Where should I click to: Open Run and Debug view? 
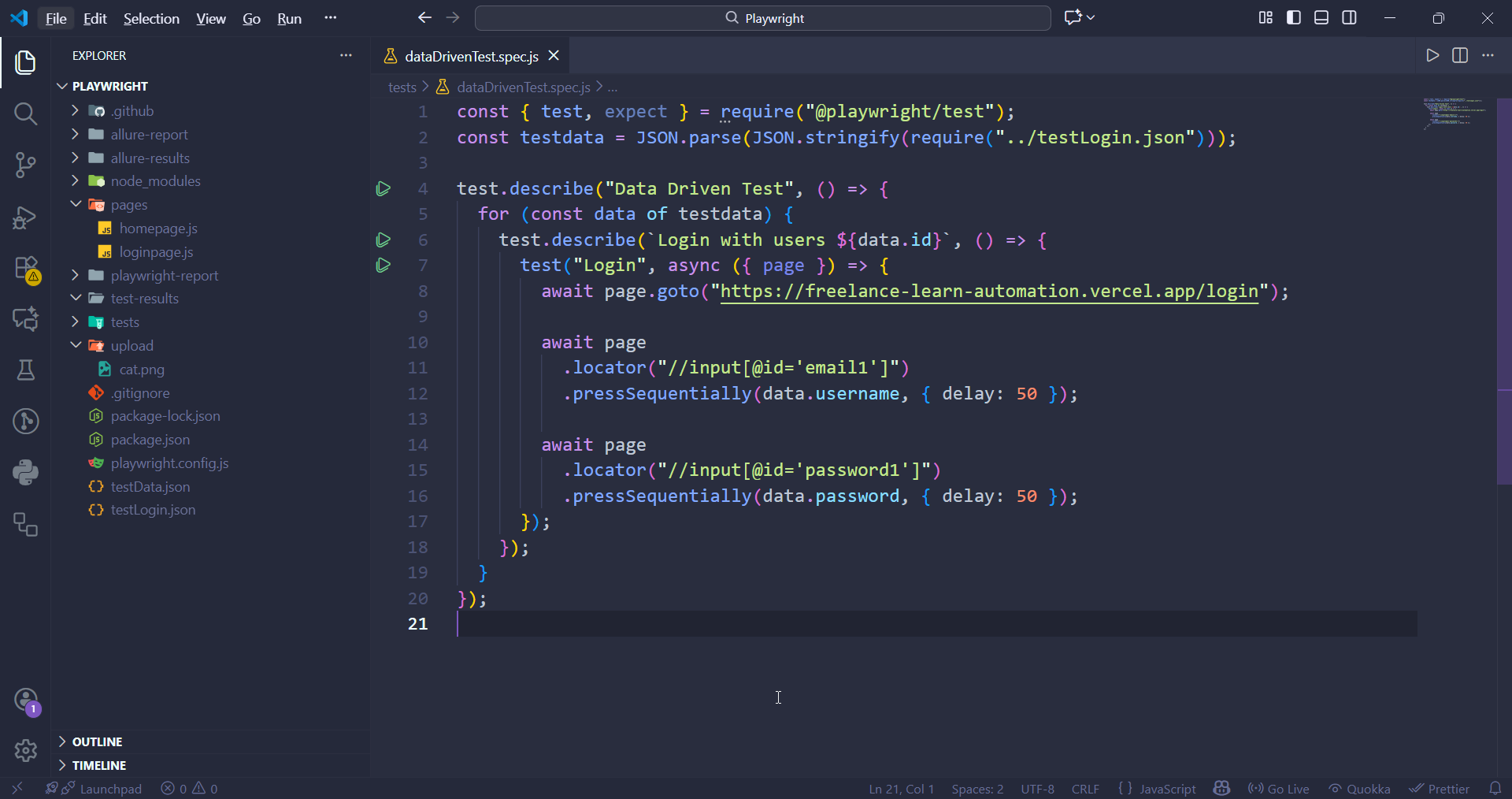[25, 217]
